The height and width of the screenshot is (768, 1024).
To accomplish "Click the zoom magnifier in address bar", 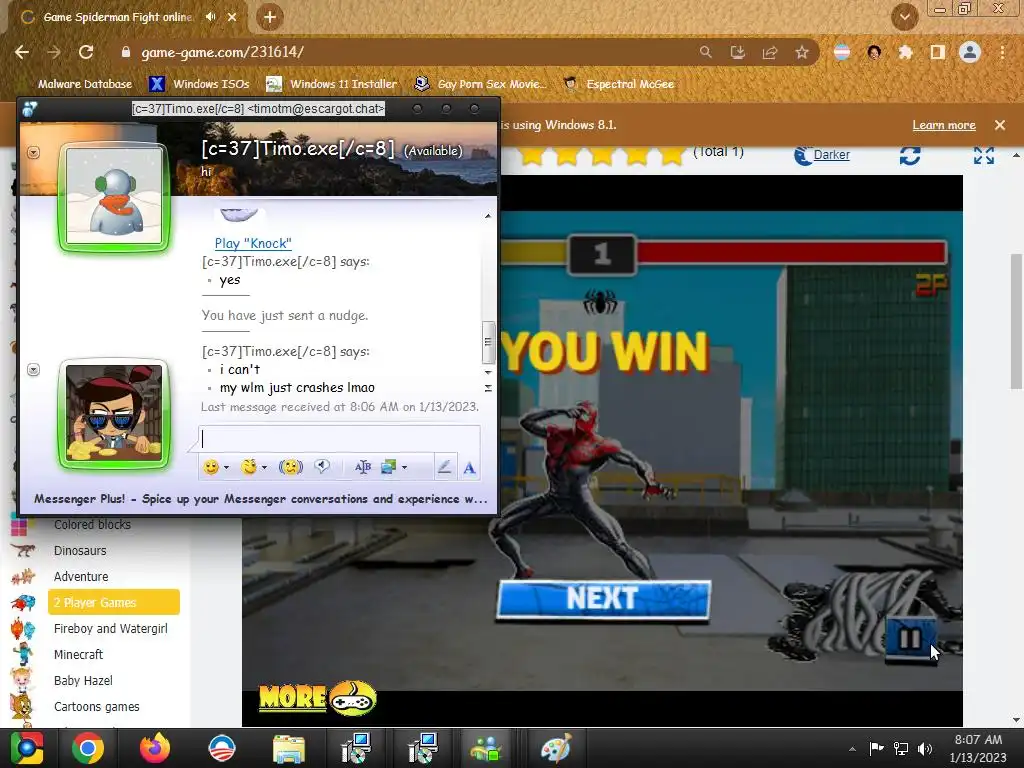I will [x=705, y=52].
